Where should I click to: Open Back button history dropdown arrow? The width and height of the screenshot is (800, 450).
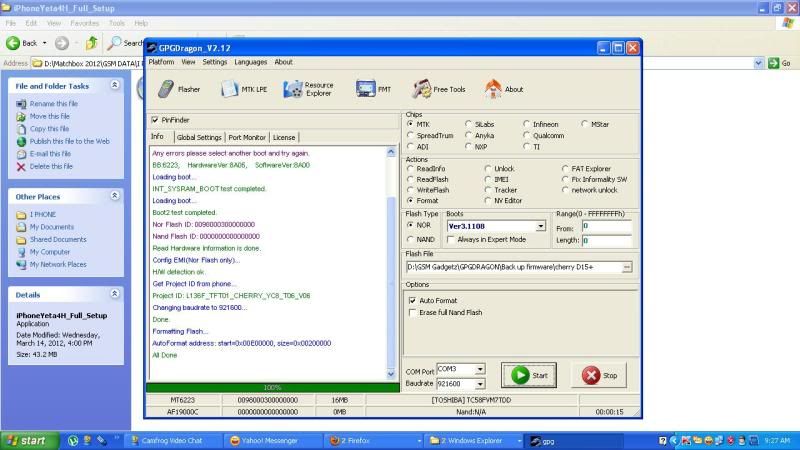(44, 43)
